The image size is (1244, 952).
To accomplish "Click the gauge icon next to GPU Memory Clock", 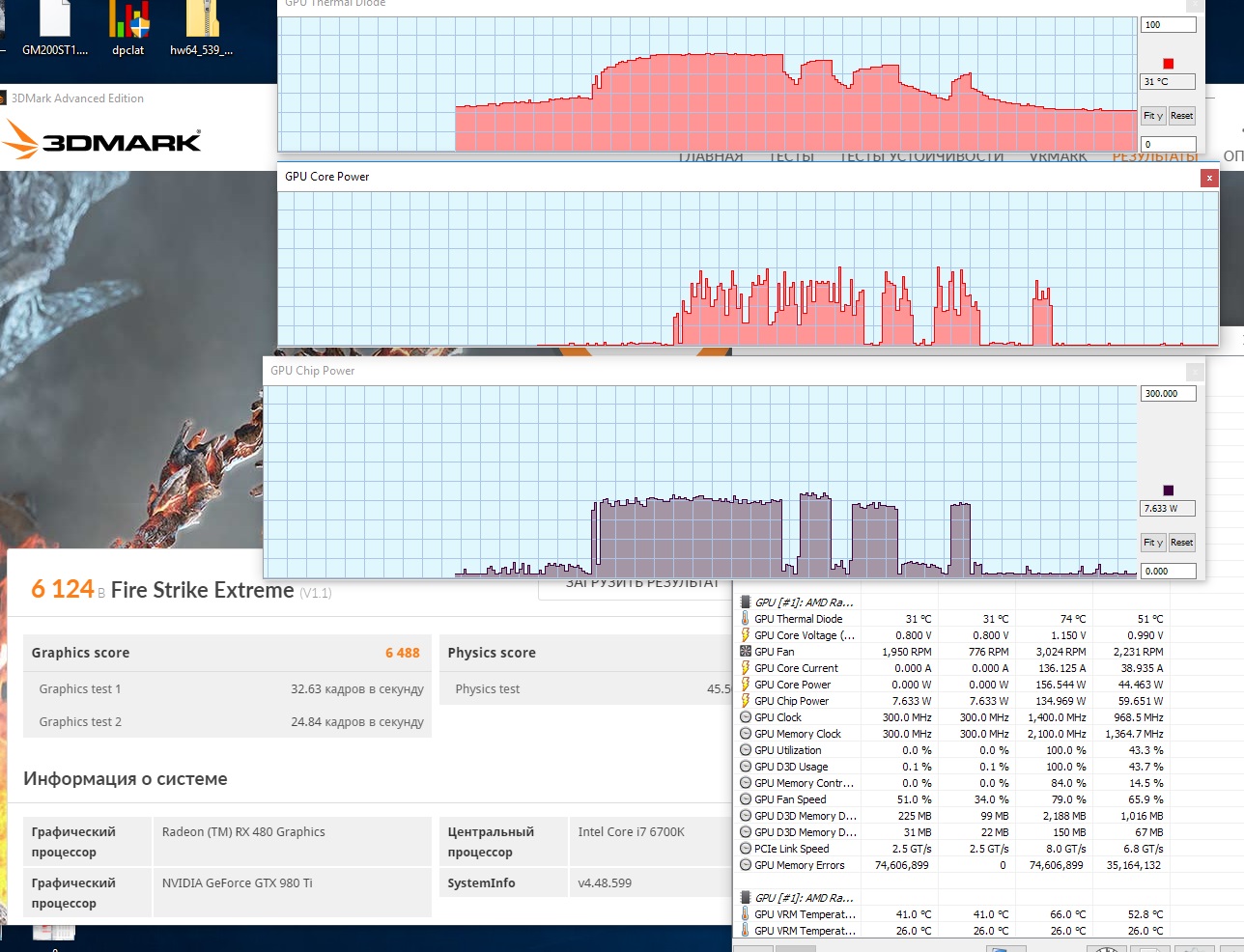I will pyautogui.click(x=745, y=734).
